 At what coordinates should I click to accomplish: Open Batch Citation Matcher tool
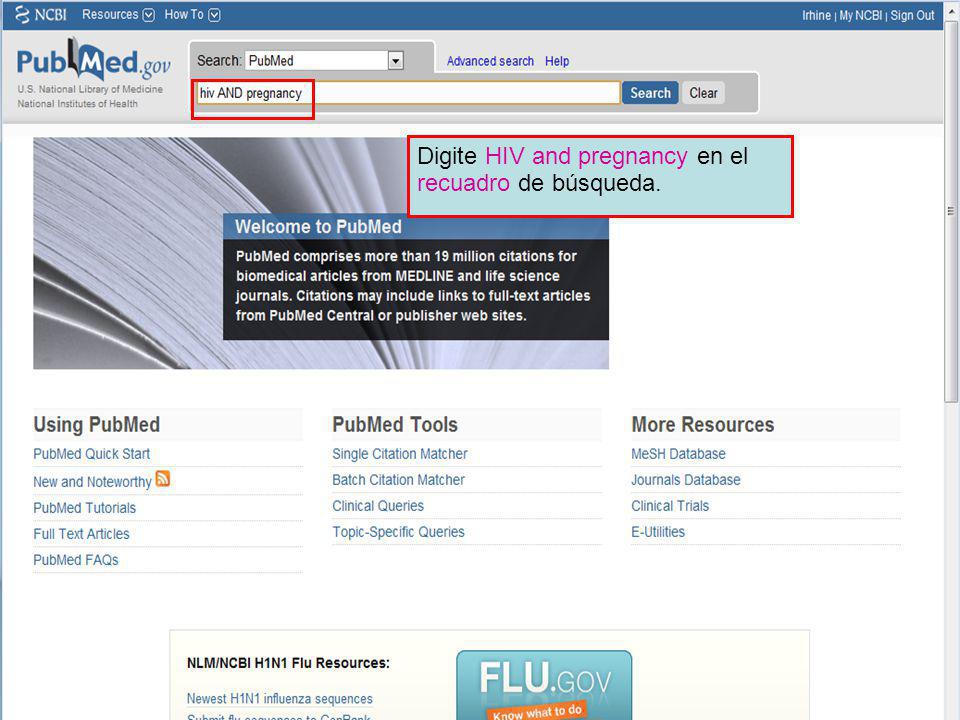click(399, 480)
